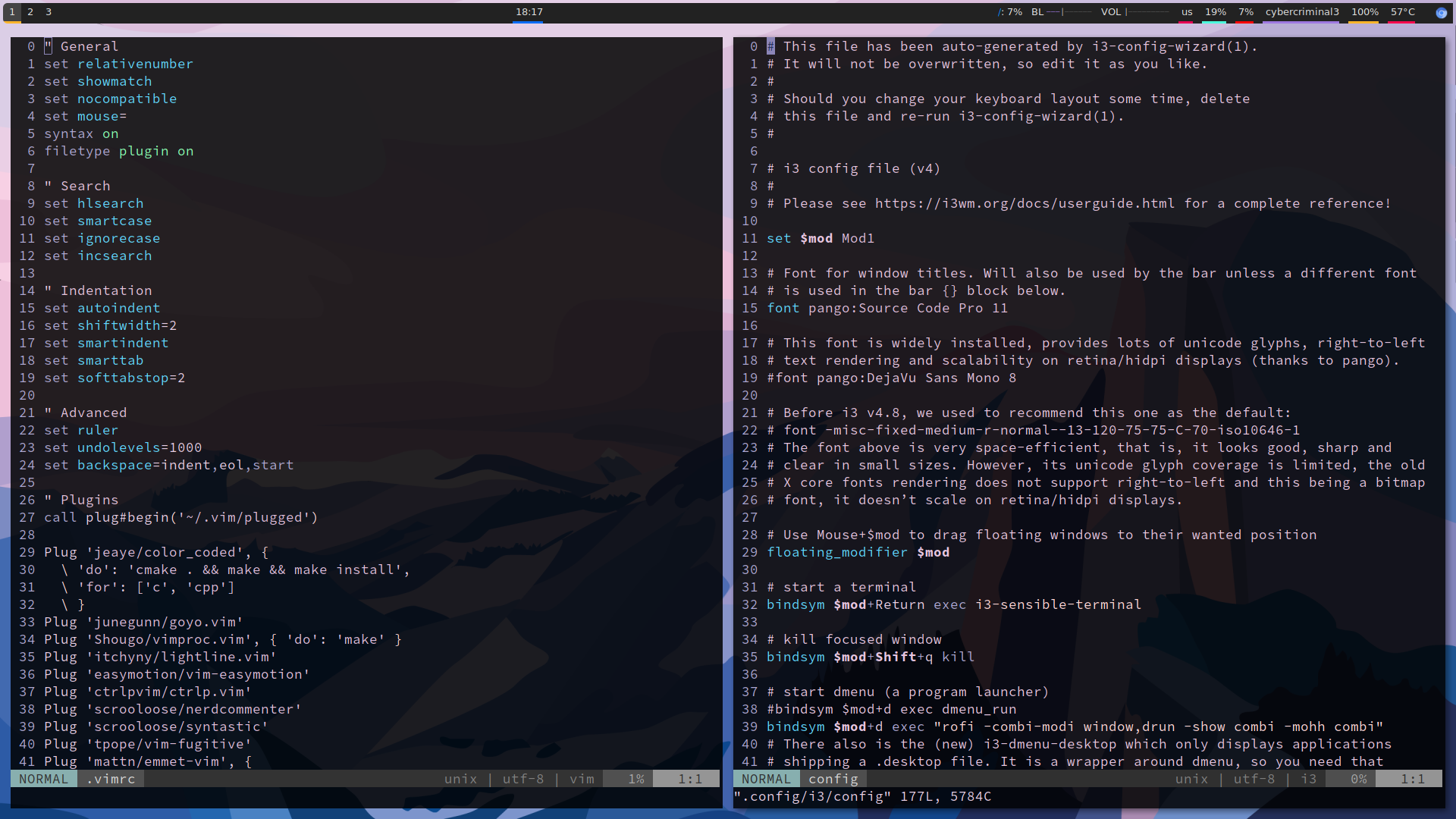Click the i3wm.org userguide URL
1456x819 pixels.
[1025, 203]
